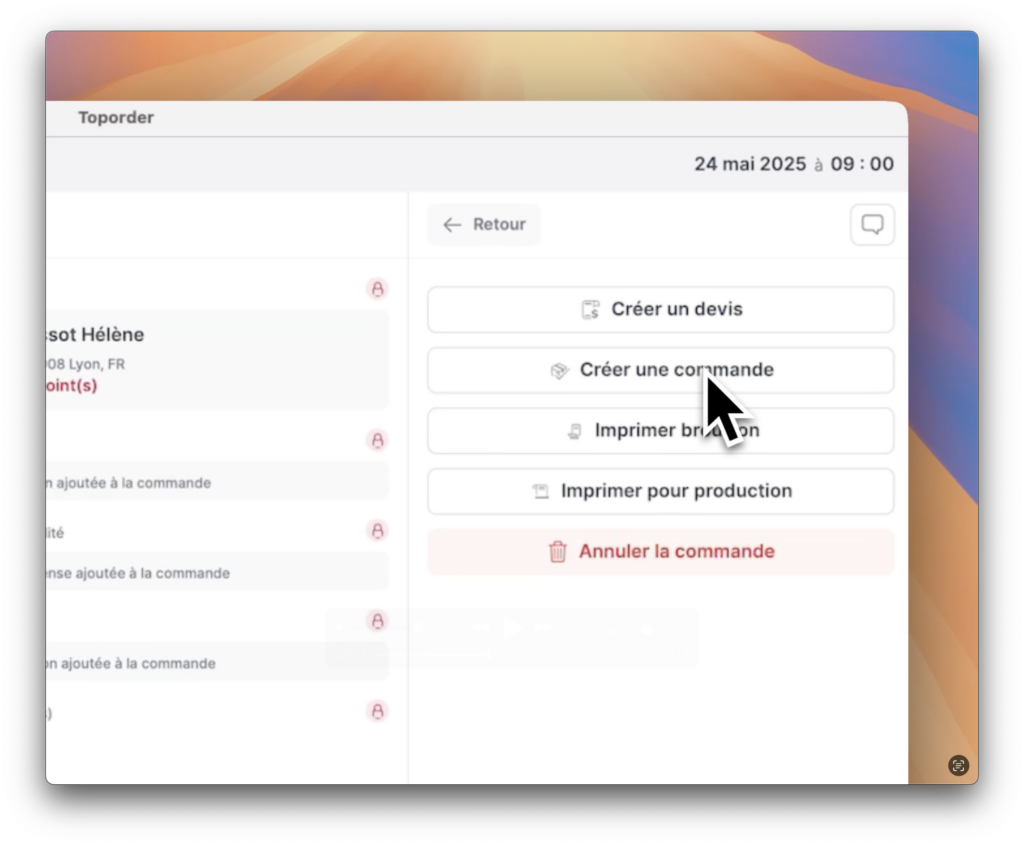Click the icon left of Imprimer pour production
This screenshot has height=845, width=1024.
click(541, 491)
